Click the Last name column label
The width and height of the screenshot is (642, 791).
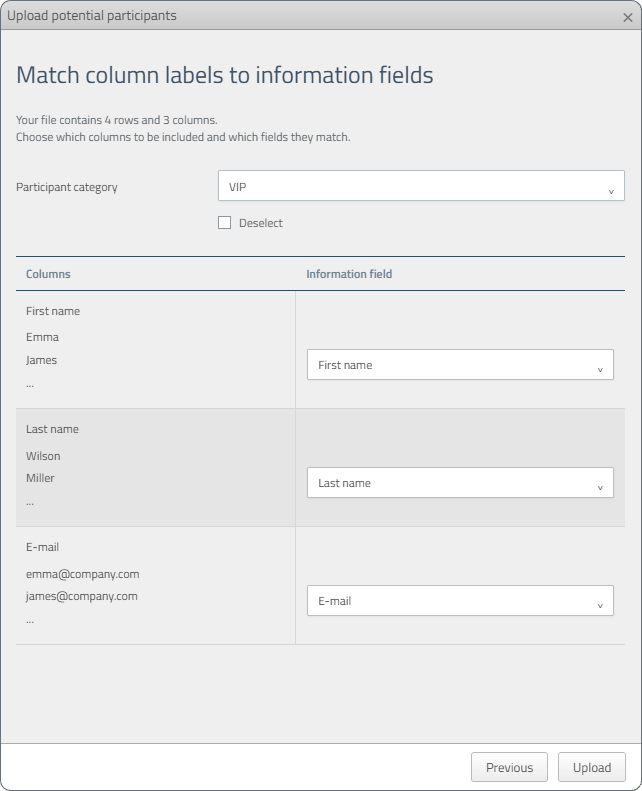(x=52, y=429)
